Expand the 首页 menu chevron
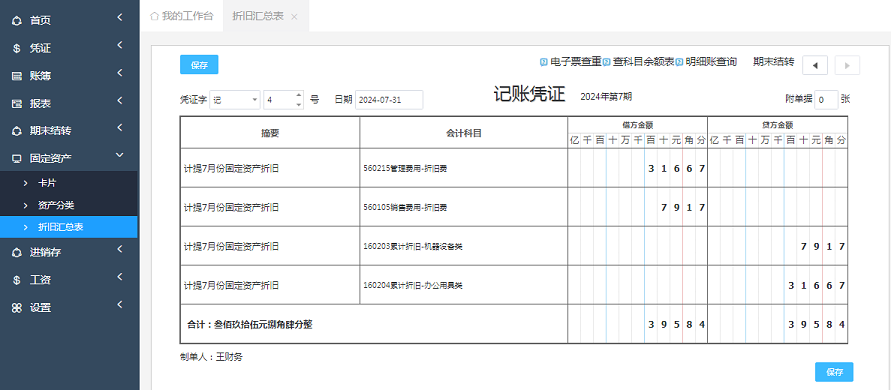The height and width of the screenshot is (390, 891). pyautogui.click(x=120, y=18)
